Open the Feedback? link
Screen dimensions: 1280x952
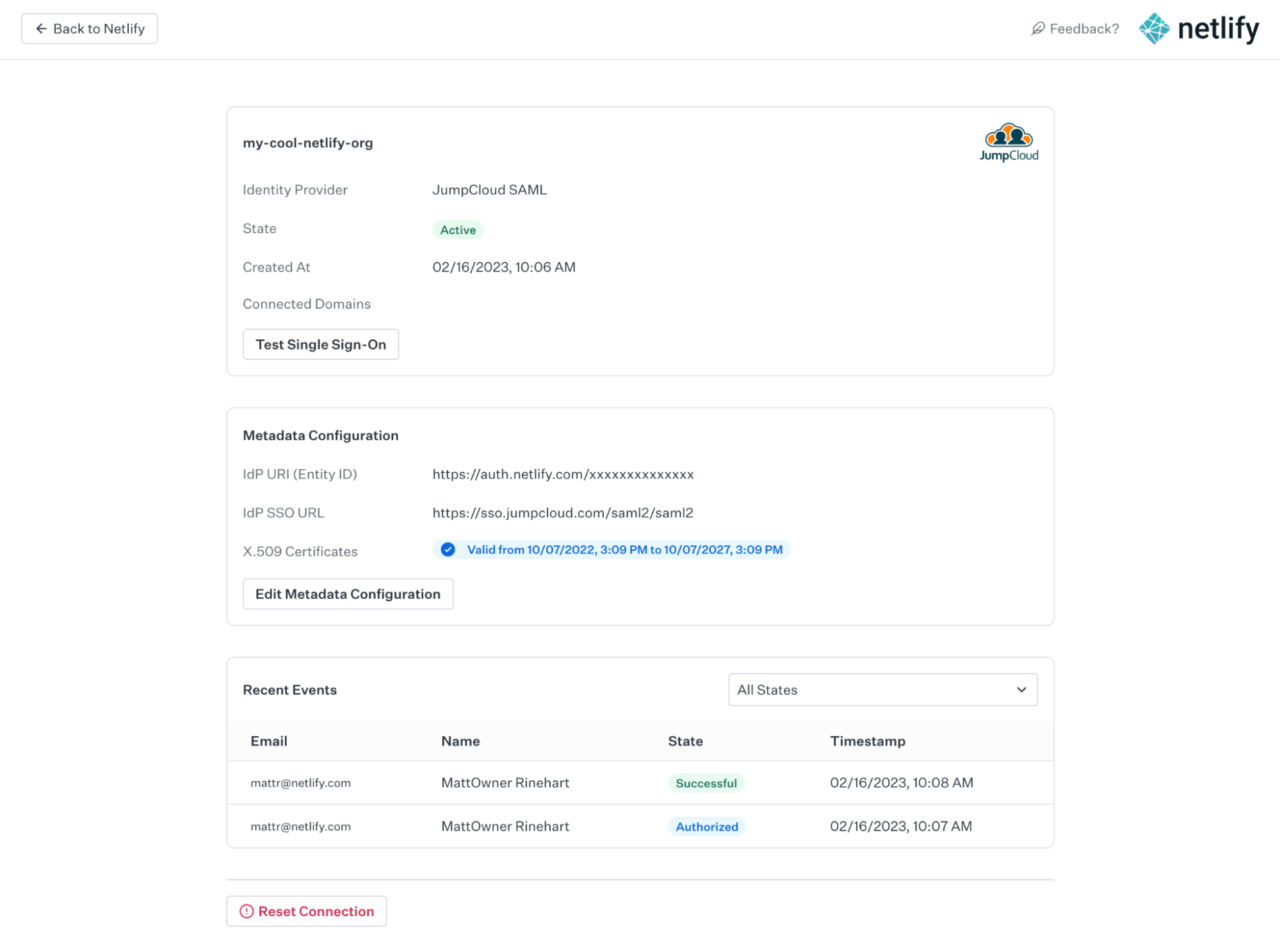pos(1083,29)
